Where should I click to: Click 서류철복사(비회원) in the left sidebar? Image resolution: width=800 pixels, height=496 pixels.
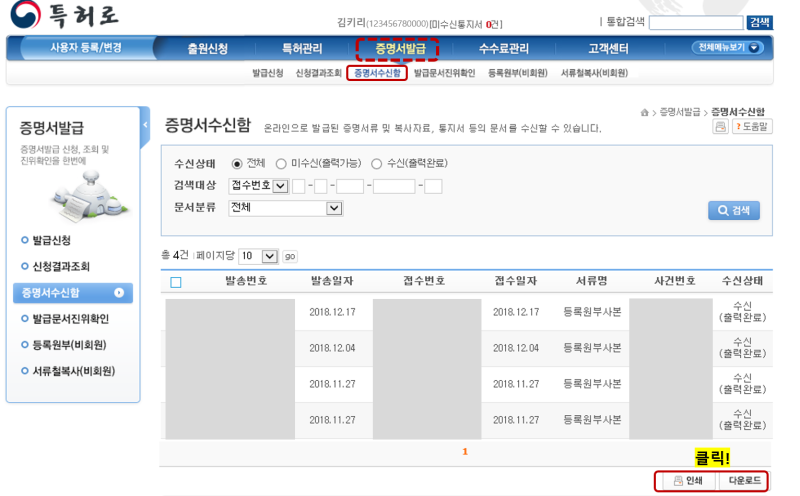[x=74, y=371]
